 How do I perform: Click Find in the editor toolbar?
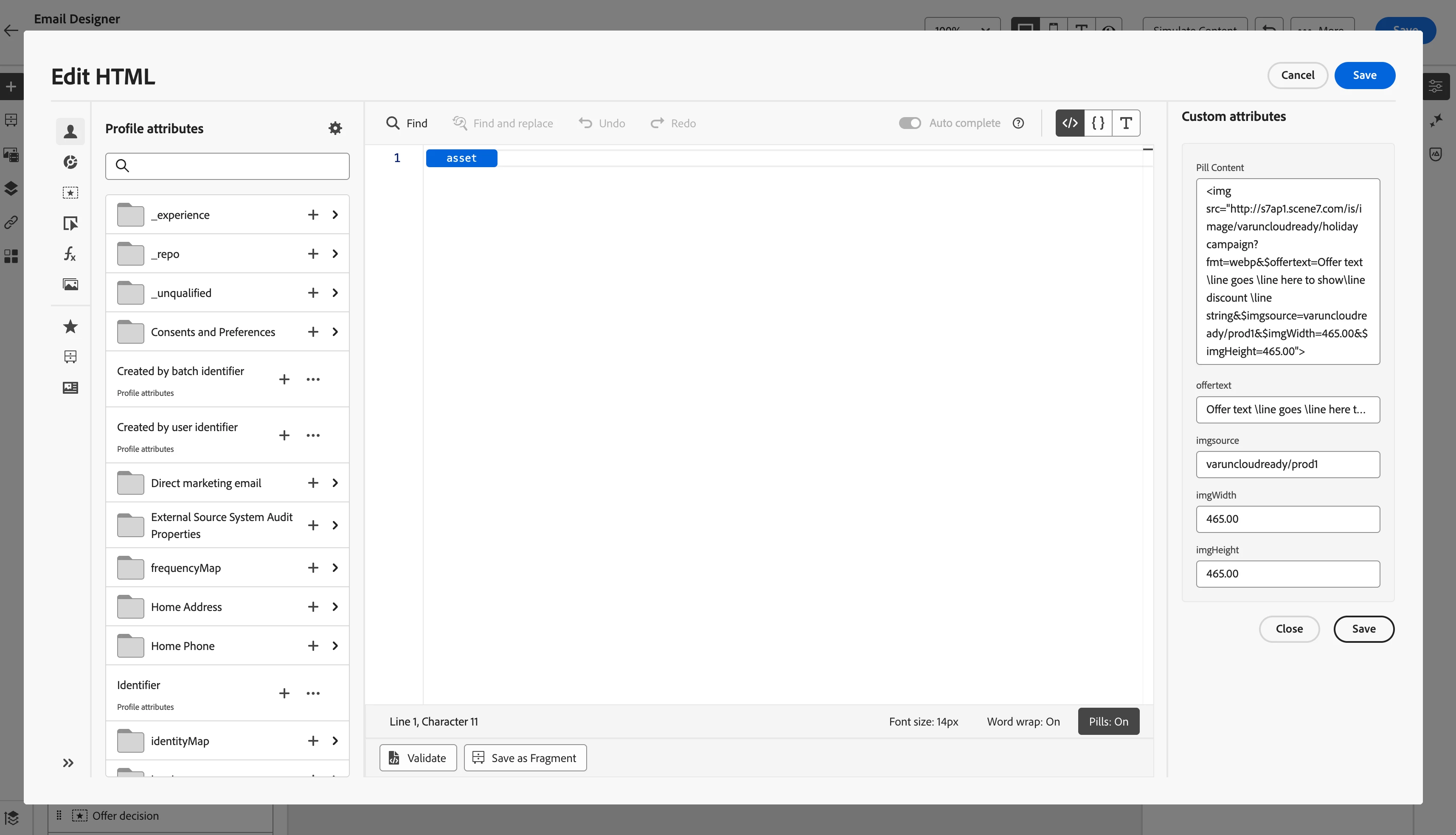407,123
